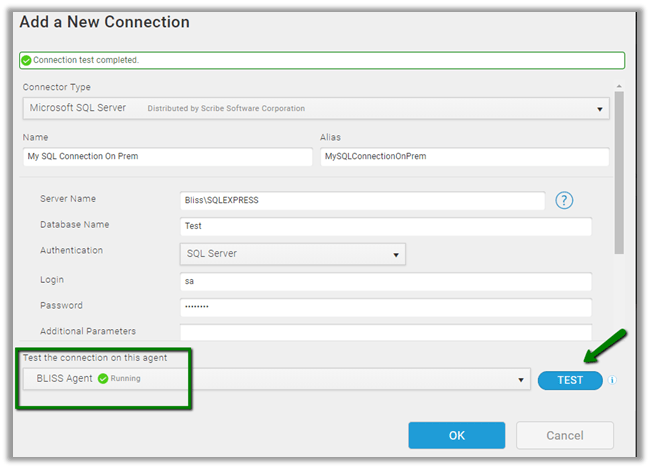
Task: Click the green Running status check icon
Action: coord(103,379)
